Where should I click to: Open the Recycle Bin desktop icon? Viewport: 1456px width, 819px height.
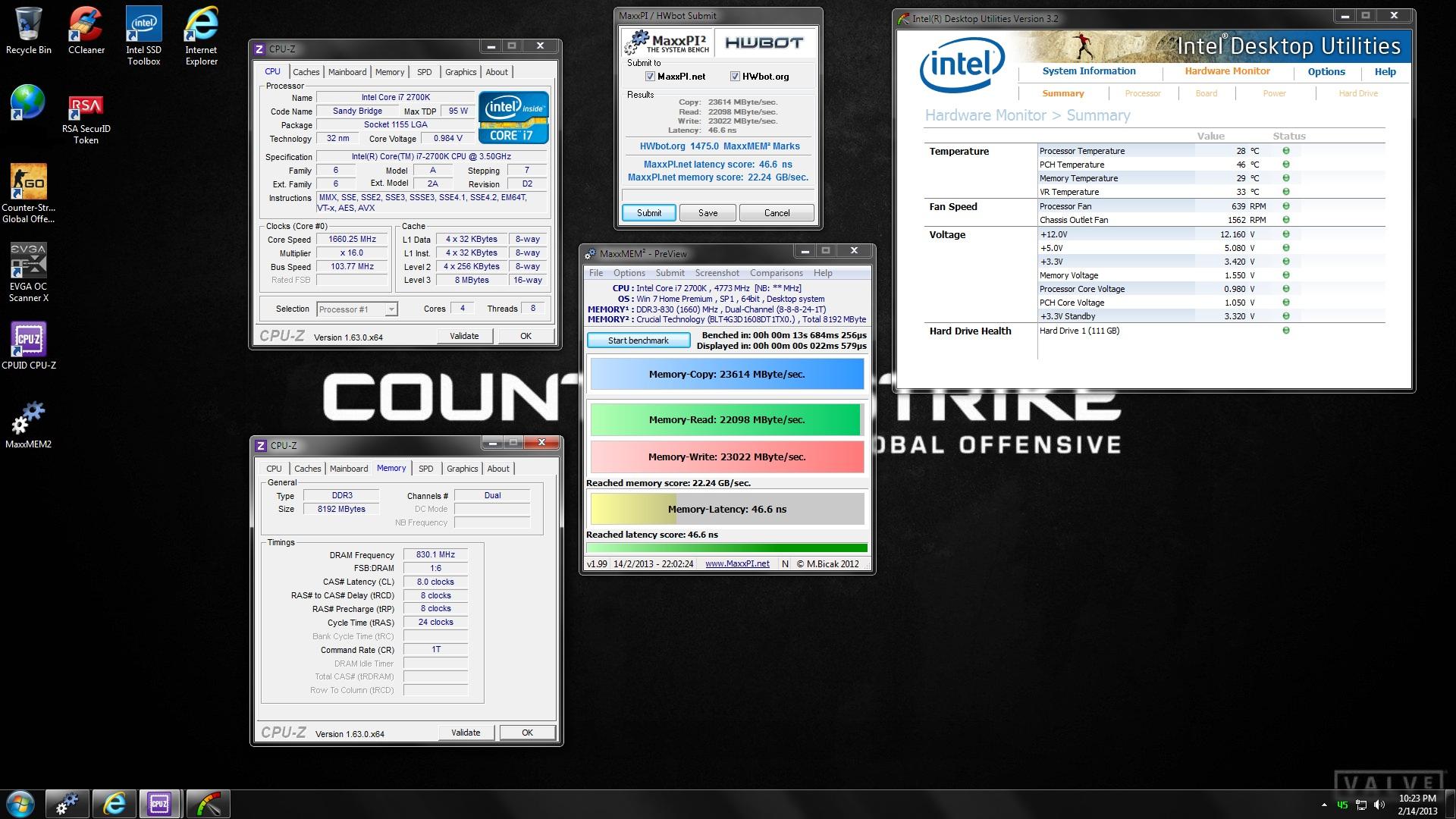29,30
